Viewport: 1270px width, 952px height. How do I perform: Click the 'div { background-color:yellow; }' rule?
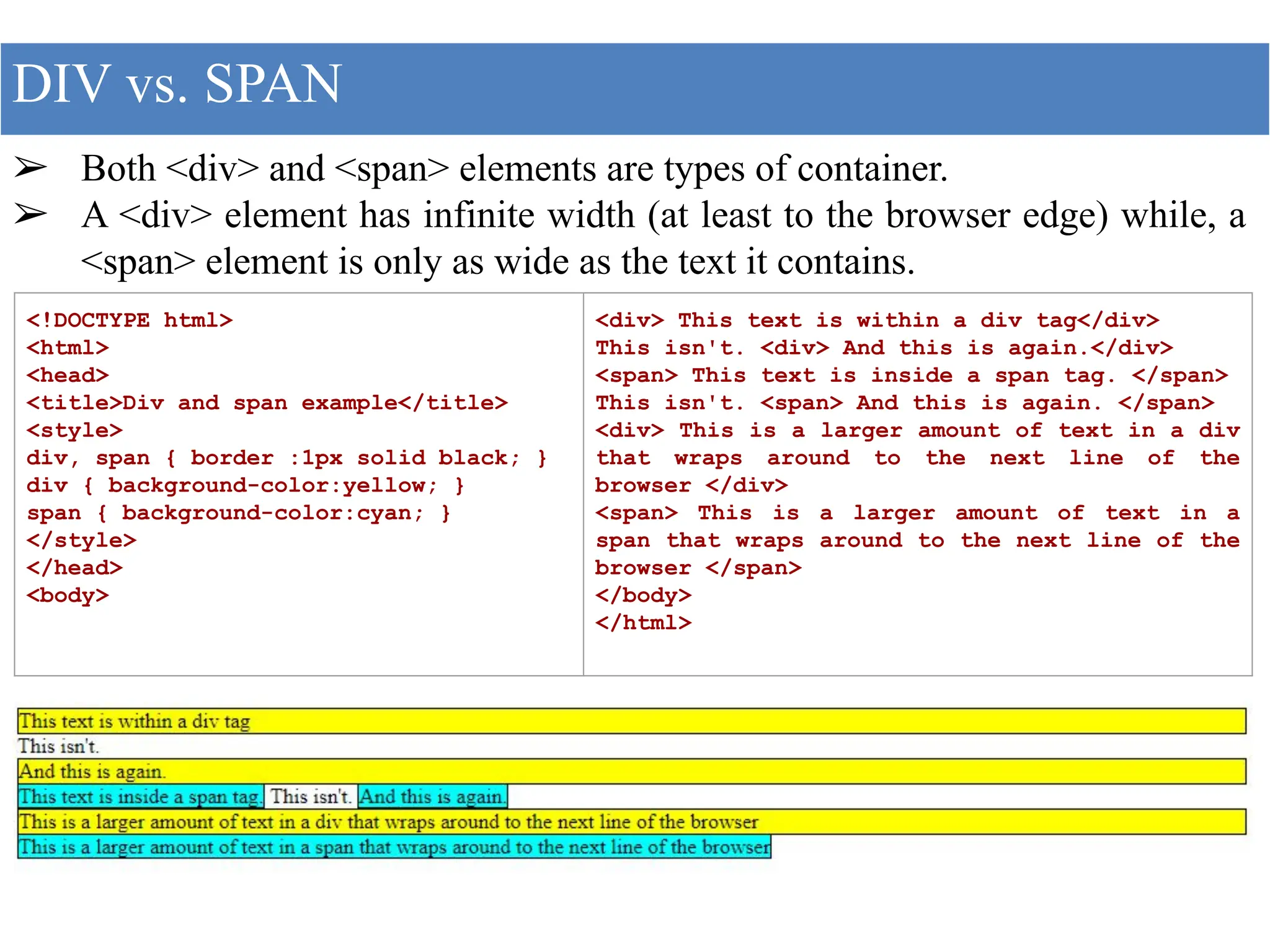(245, 485)
